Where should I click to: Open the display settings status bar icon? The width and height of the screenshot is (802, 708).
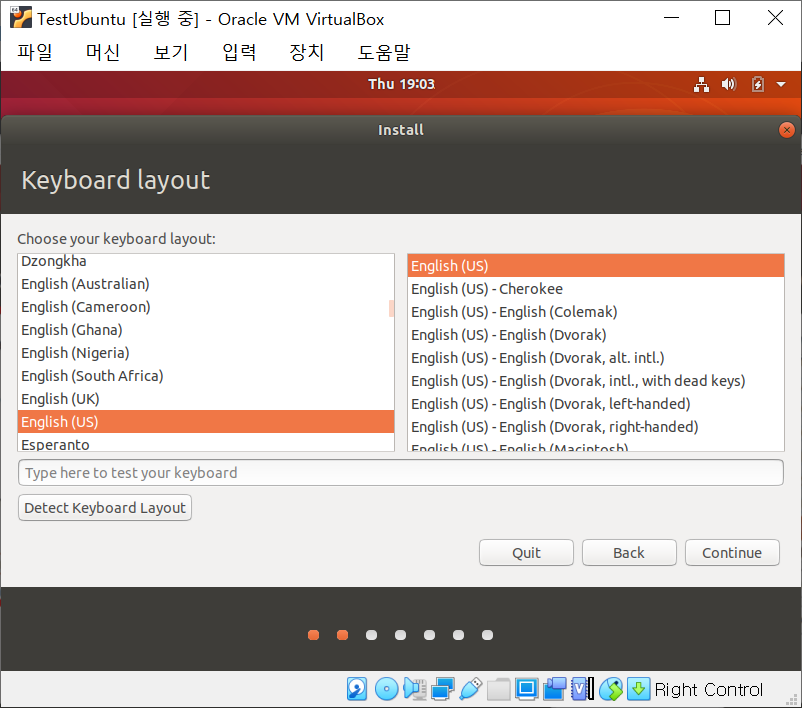point(526,689)
